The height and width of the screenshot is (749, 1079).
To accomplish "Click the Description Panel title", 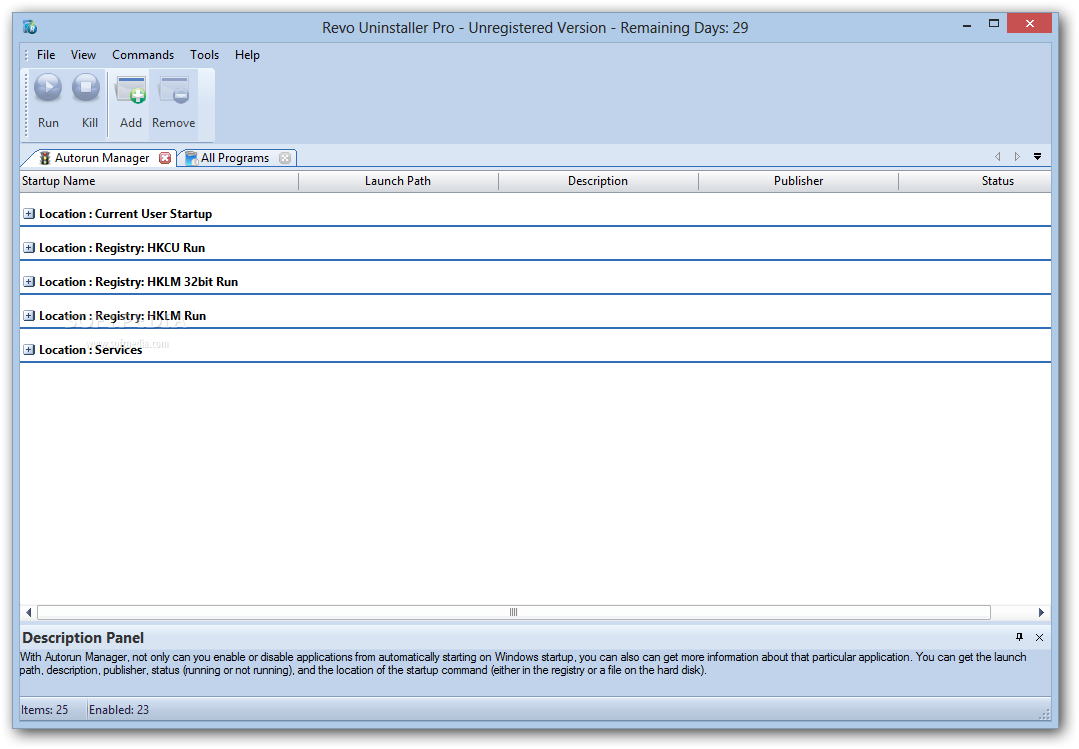I will [83, 637].
